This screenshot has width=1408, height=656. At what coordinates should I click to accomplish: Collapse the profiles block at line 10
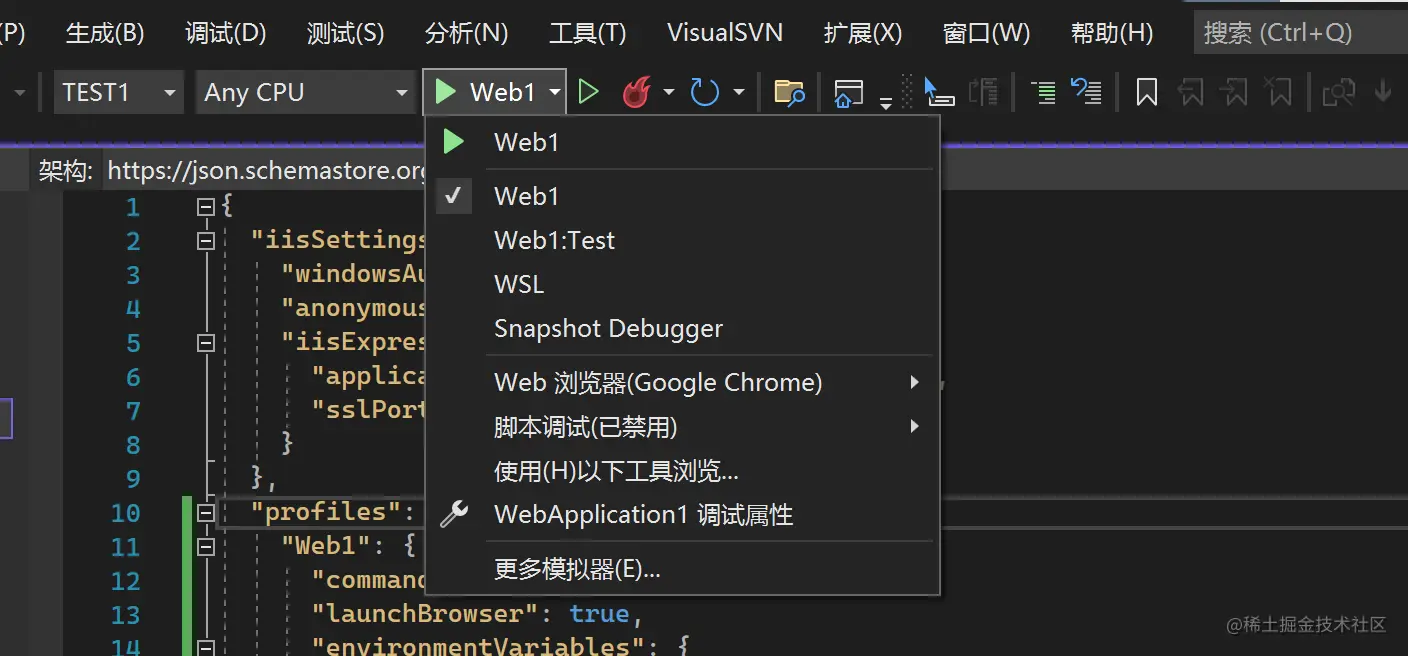click(x=206, y=513)
